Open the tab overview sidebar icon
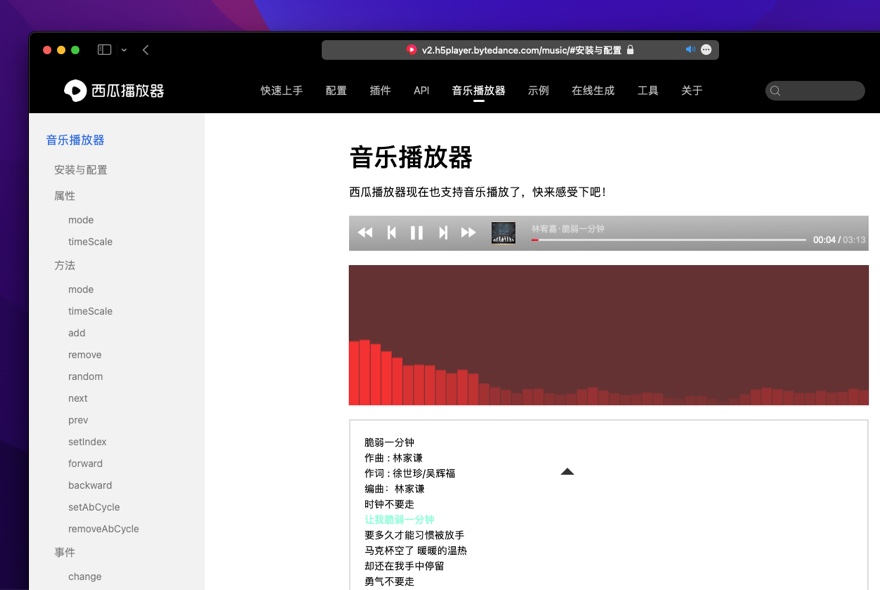 click(102, 48)
